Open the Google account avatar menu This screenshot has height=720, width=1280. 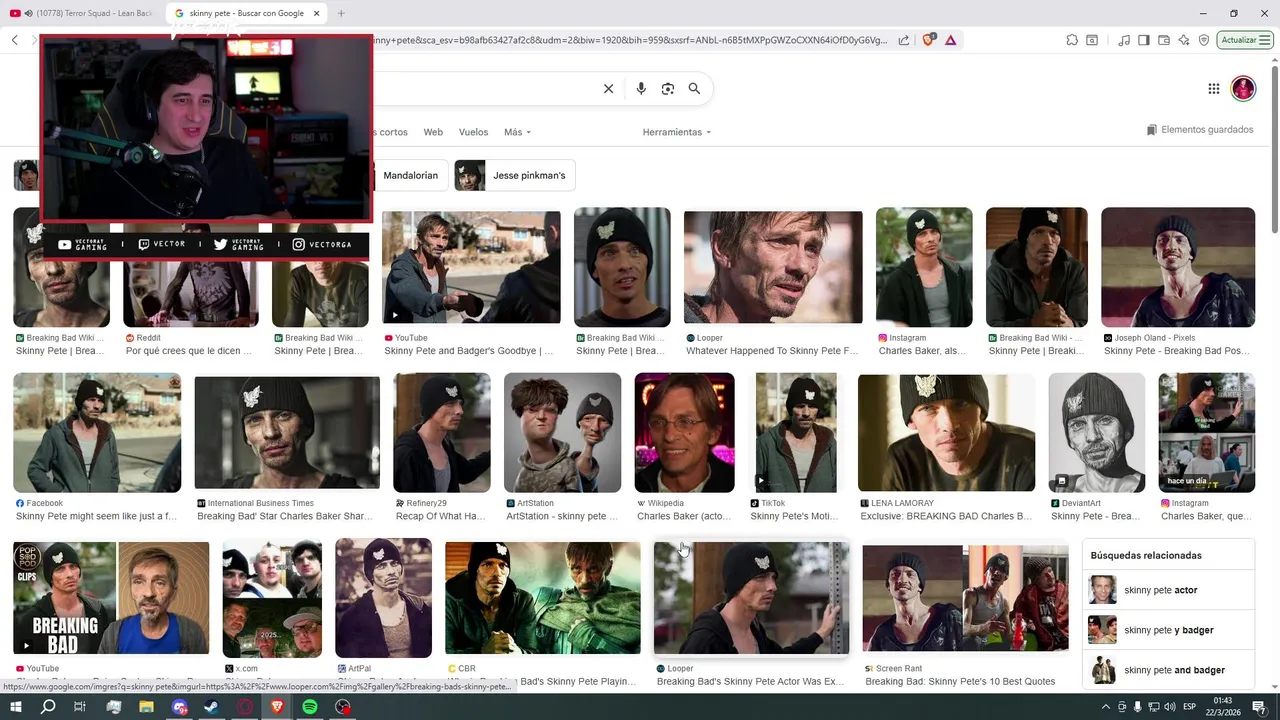click(x=1243, y=89)
